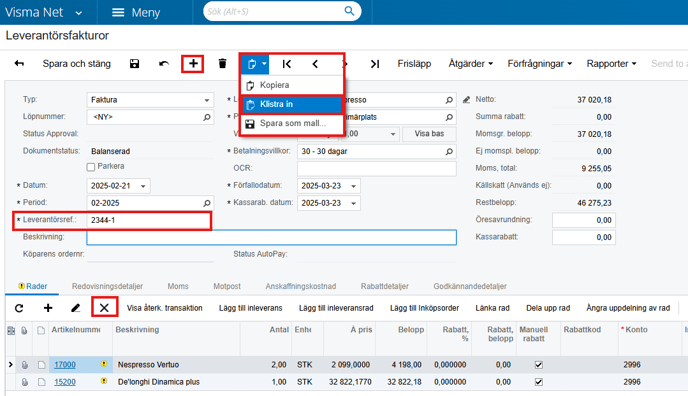Switch to the Motpost tab
This screenshot has width=688, height=396.
click(227, 286)
